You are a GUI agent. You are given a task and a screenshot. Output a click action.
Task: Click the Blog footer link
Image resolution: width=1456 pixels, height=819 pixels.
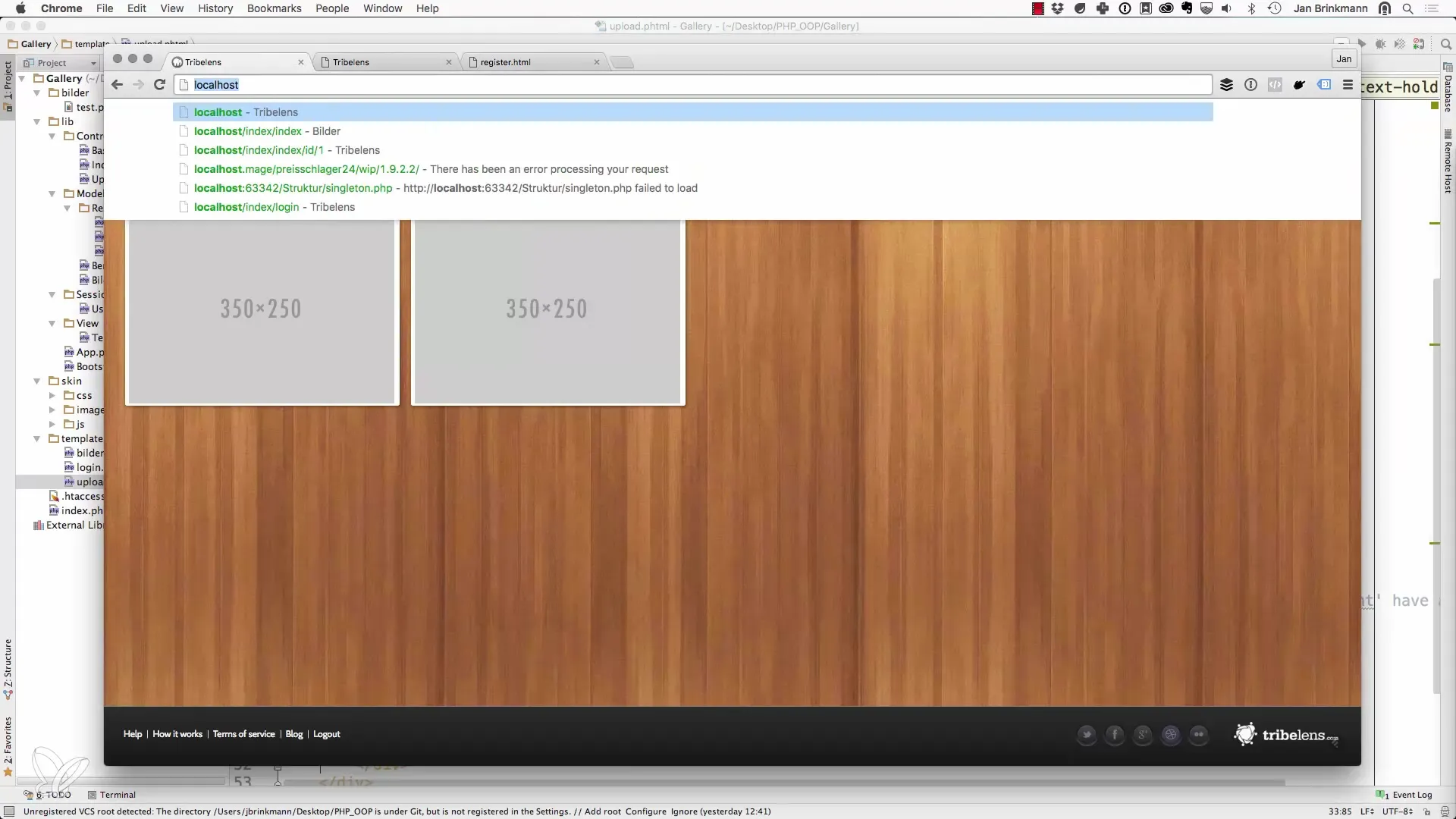[294, 734]
